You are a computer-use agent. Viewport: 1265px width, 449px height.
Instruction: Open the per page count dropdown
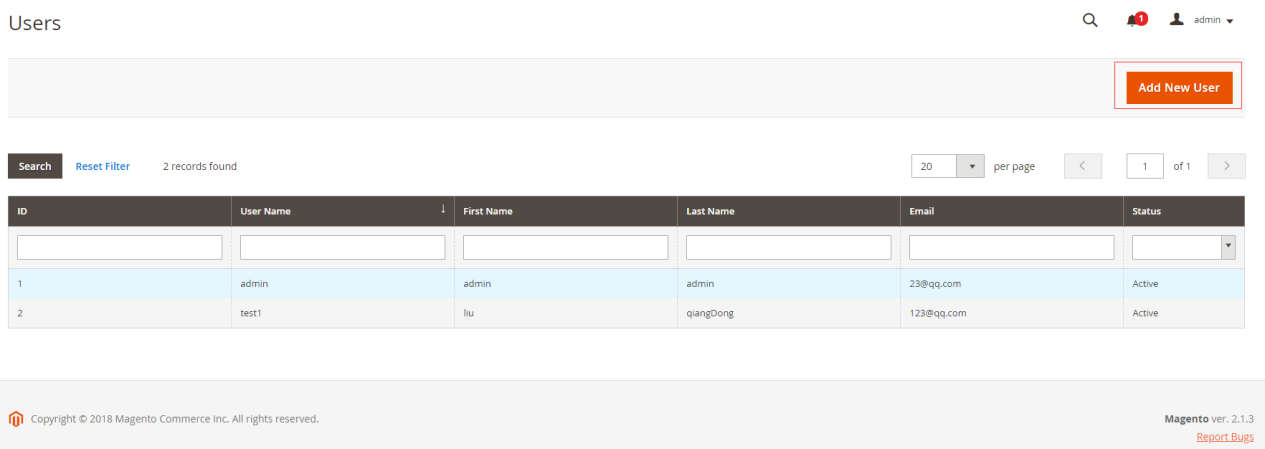970,166
